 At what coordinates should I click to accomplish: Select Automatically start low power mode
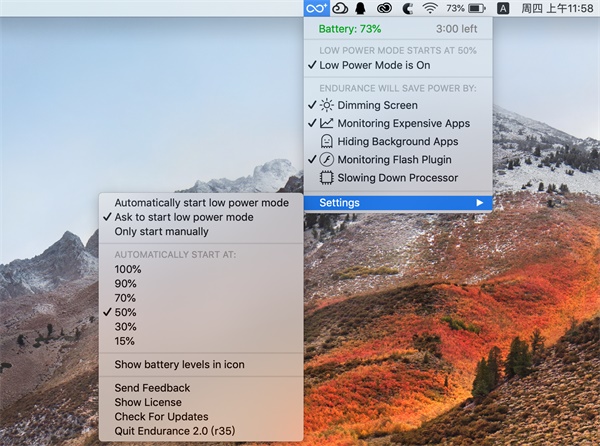point(201,203)
